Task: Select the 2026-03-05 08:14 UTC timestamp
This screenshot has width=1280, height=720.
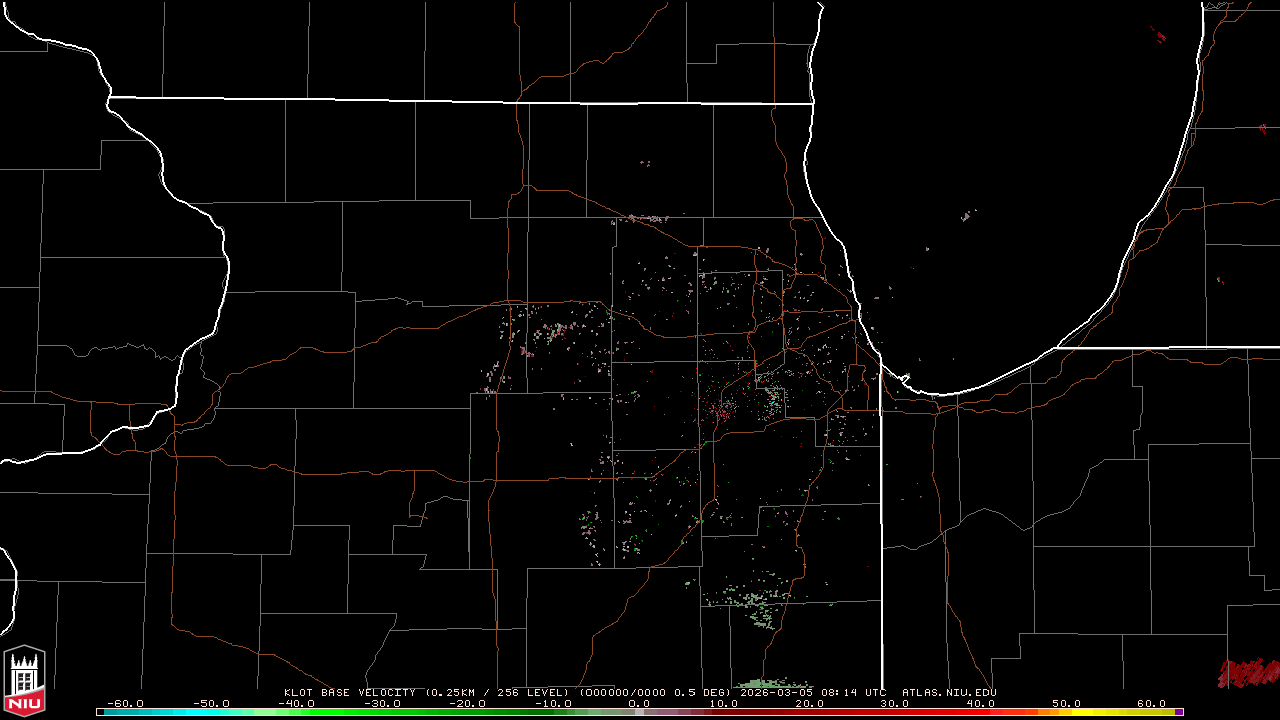Action: coord(813,692)
